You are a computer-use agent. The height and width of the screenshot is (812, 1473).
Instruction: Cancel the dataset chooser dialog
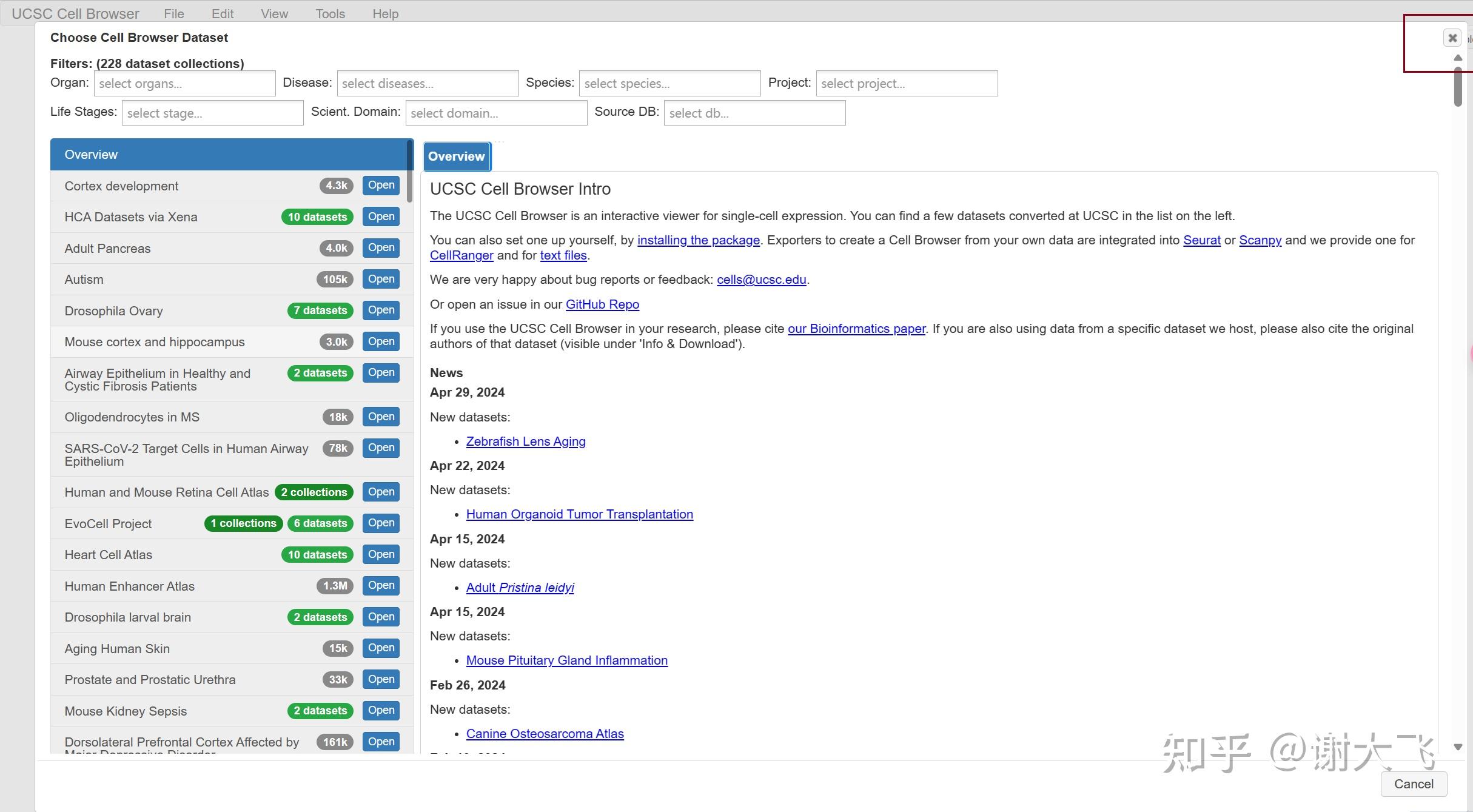(x=1413, y=783)
